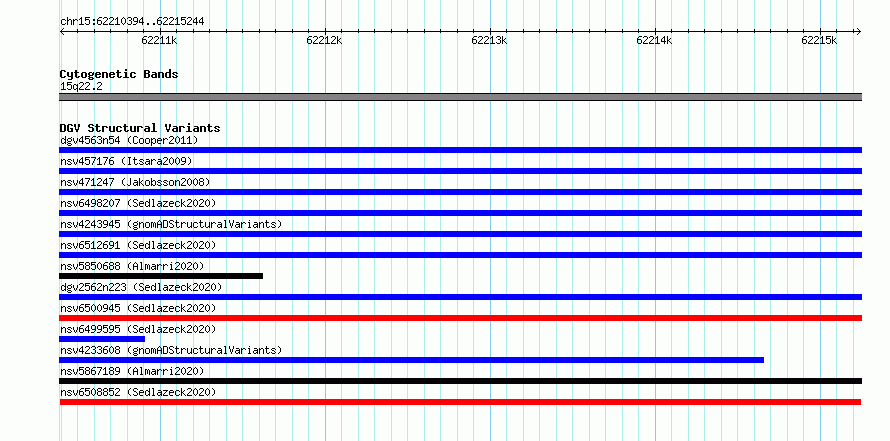Click the 62214k ruler tick label
Image resolution: width=890 pixels, height=441 pixels.
(x=654, y=40)
